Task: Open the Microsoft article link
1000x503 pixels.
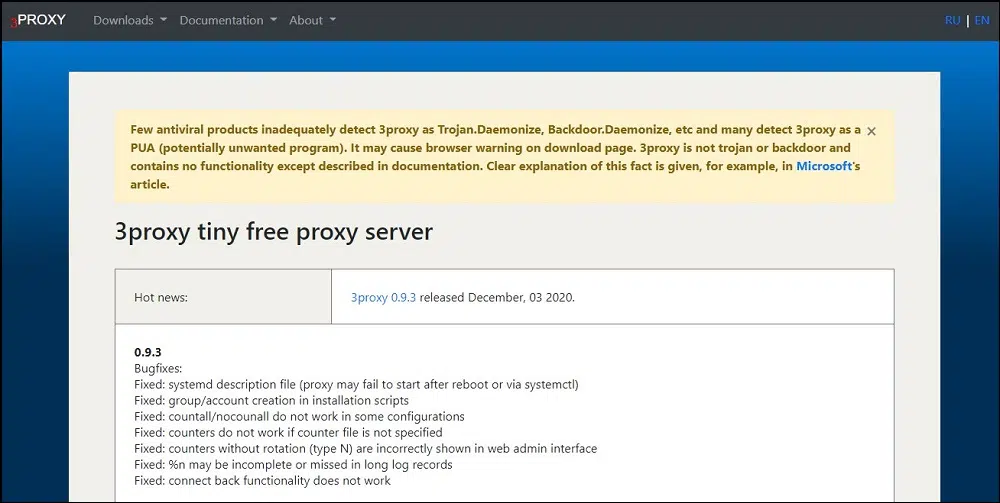Action: click(824, 166)
